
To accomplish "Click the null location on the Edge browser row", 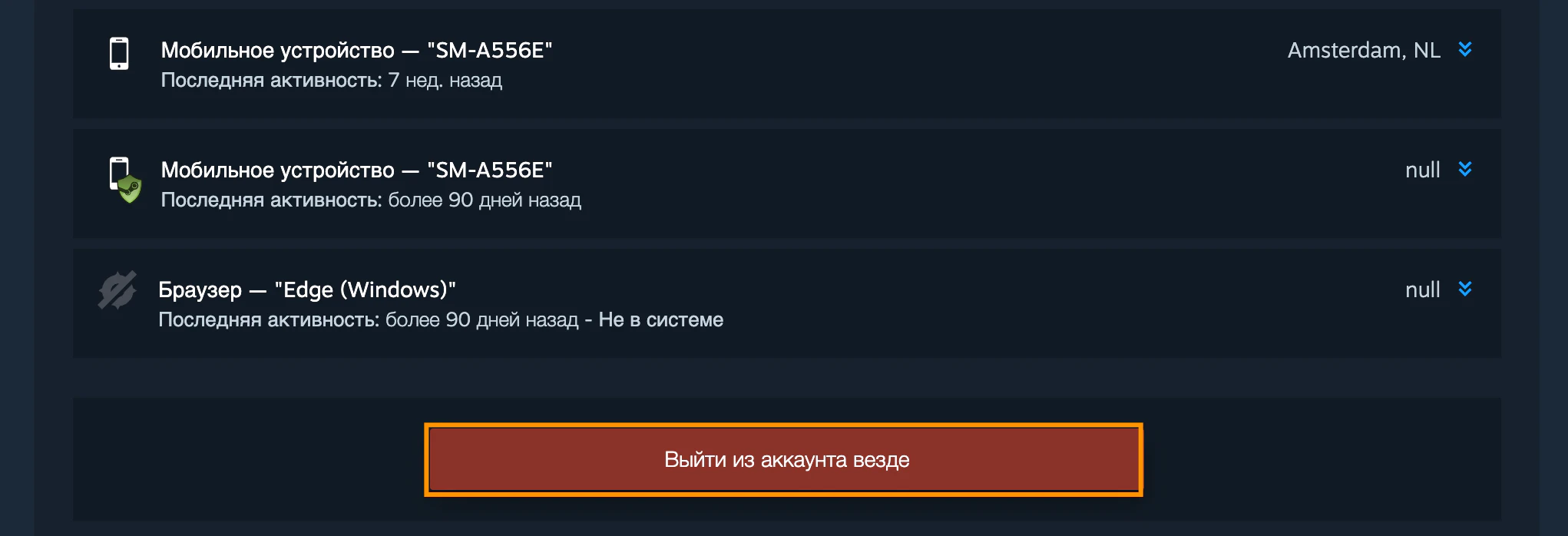I will click(1423, 290).
